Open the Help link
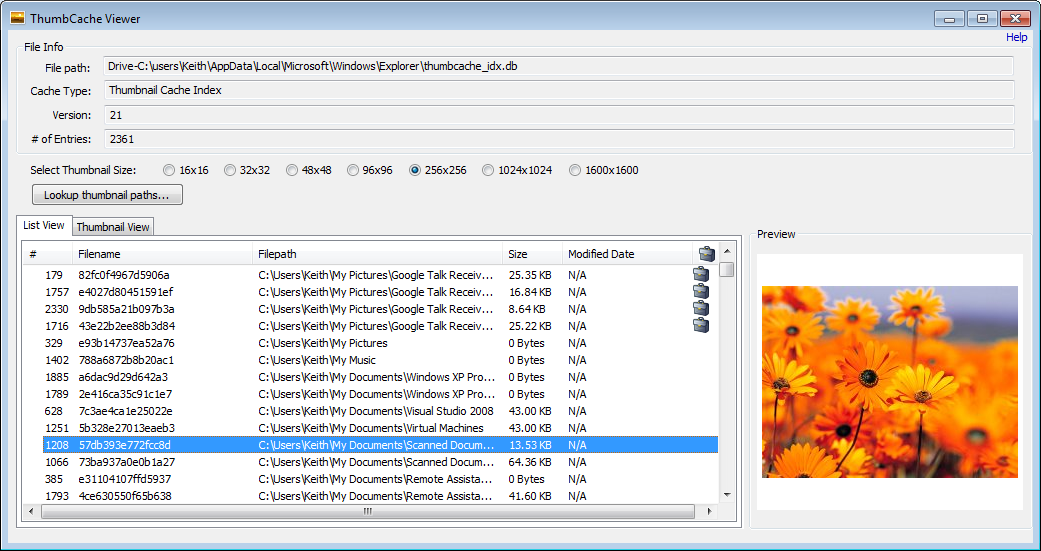The width and height of the screenshot is (1041, 551). (1016, 37)
